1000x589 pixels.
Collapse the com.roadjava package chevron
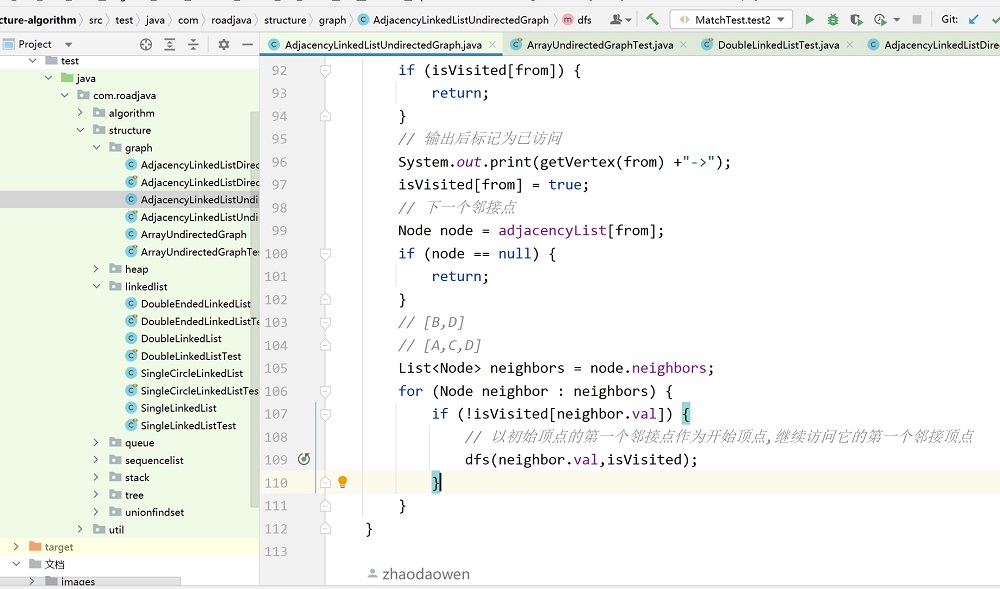tap(64, 95)
